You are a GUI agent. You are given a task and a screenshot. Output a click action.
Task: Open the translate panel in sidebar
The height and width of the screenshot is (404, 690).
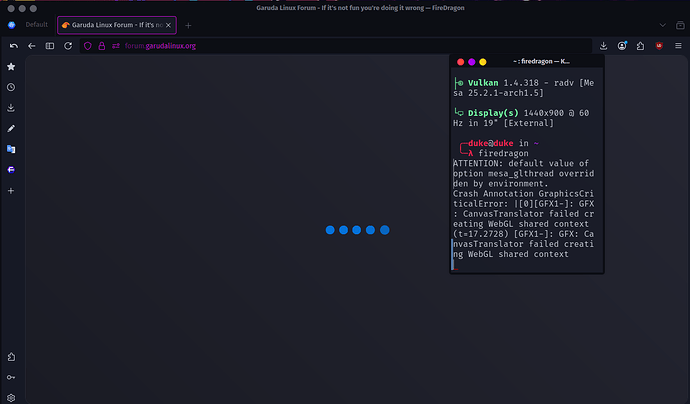tap(11, 149)
